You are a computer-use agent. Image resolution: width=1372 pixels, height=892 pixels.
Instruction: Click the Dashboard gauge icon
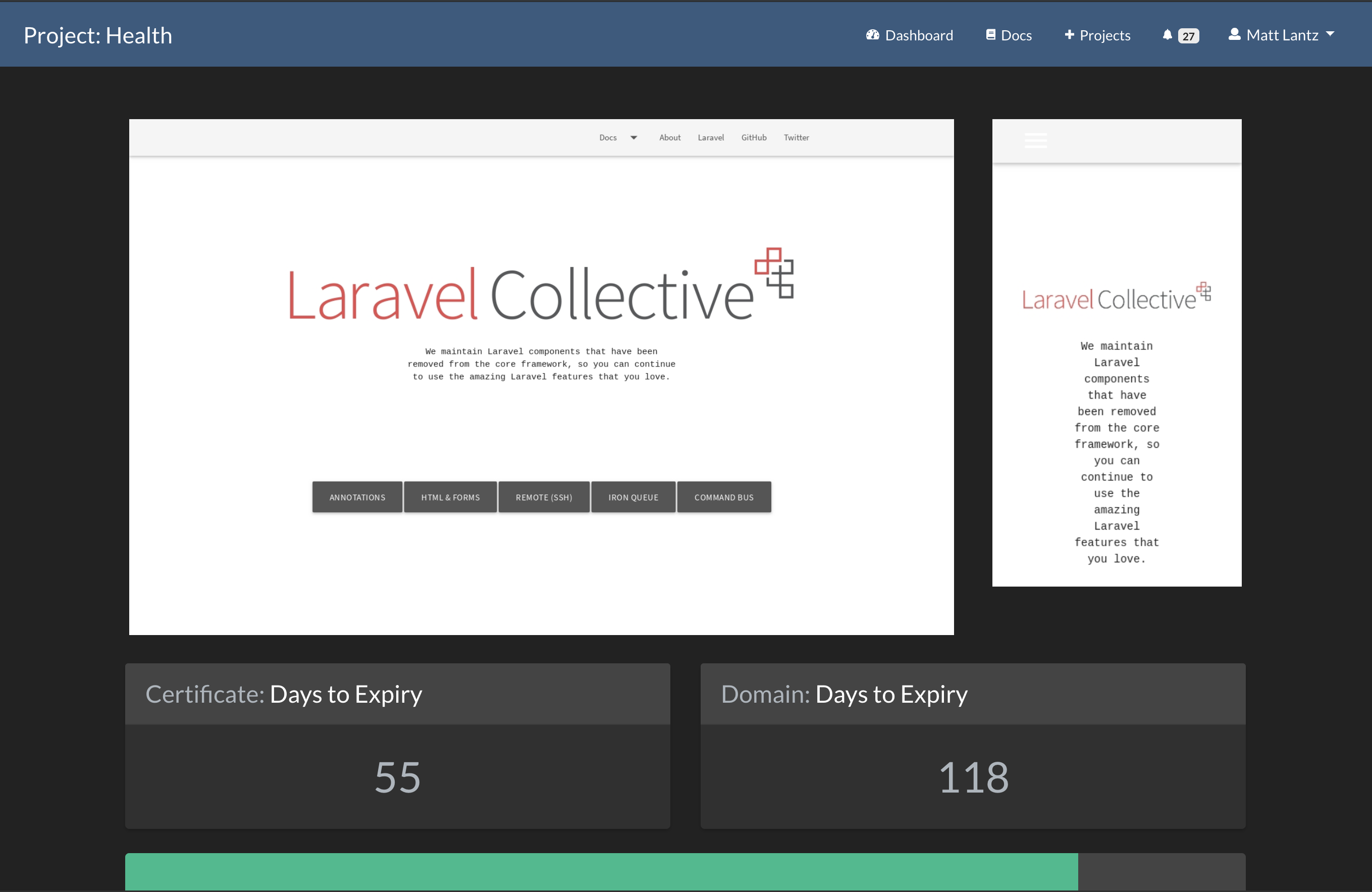[872, 35]
